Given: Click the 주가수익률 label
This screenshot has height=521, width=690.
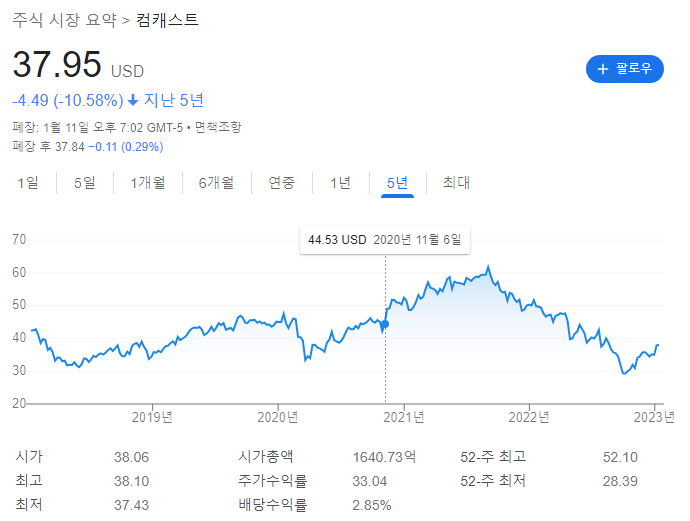Looking at the screenshot, I should (x=273, y=481).
